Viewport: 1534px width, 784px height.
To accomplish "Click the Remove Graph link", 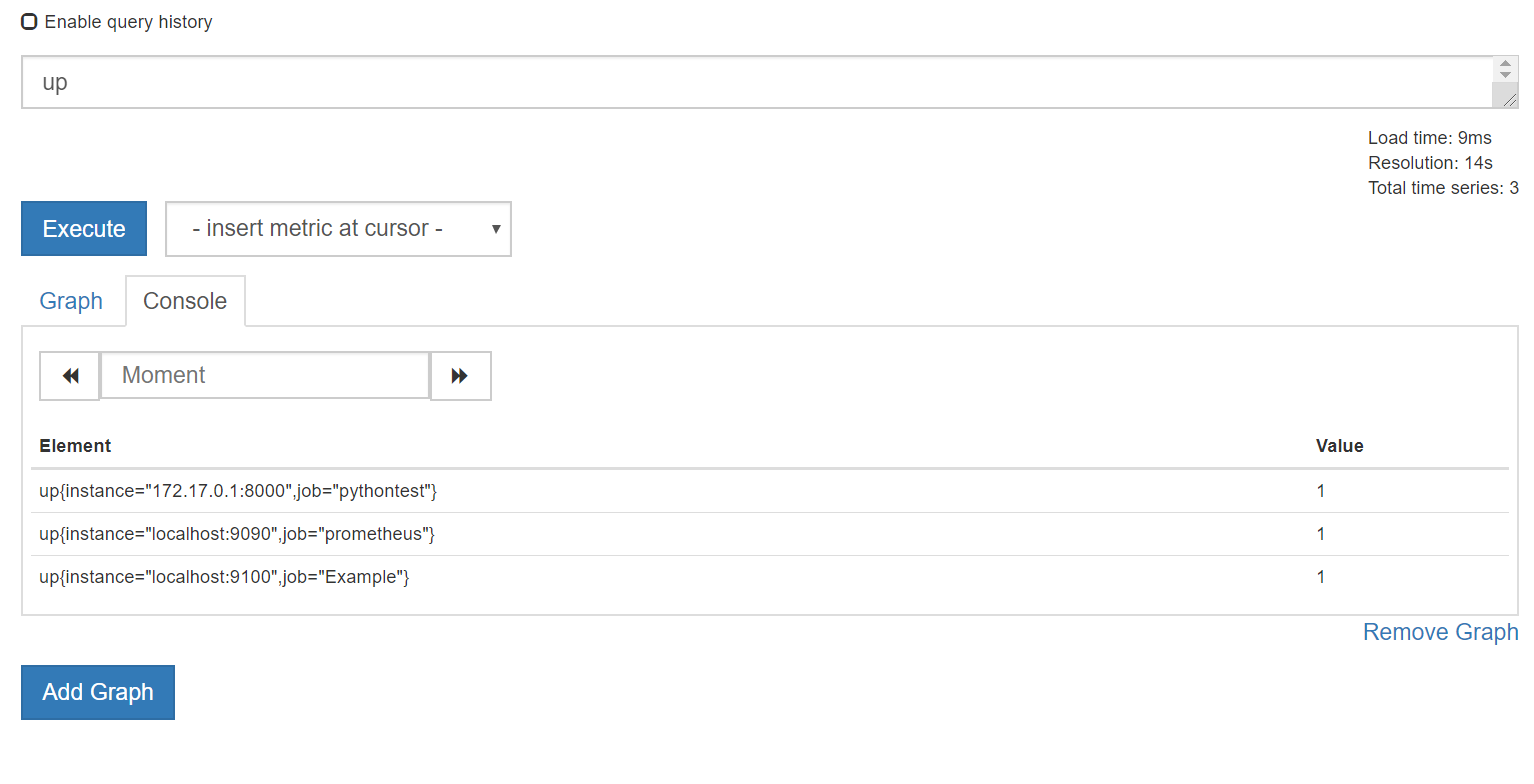I will 1440,632.
